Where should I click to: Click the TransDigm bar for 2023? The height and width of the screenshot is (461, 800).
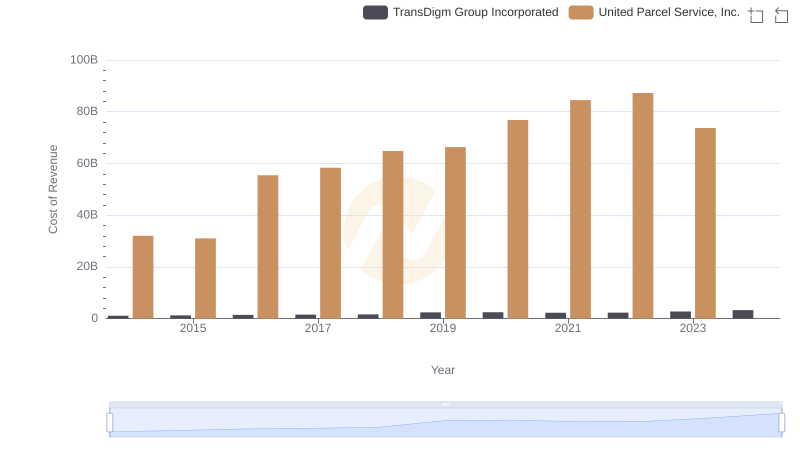680,315
